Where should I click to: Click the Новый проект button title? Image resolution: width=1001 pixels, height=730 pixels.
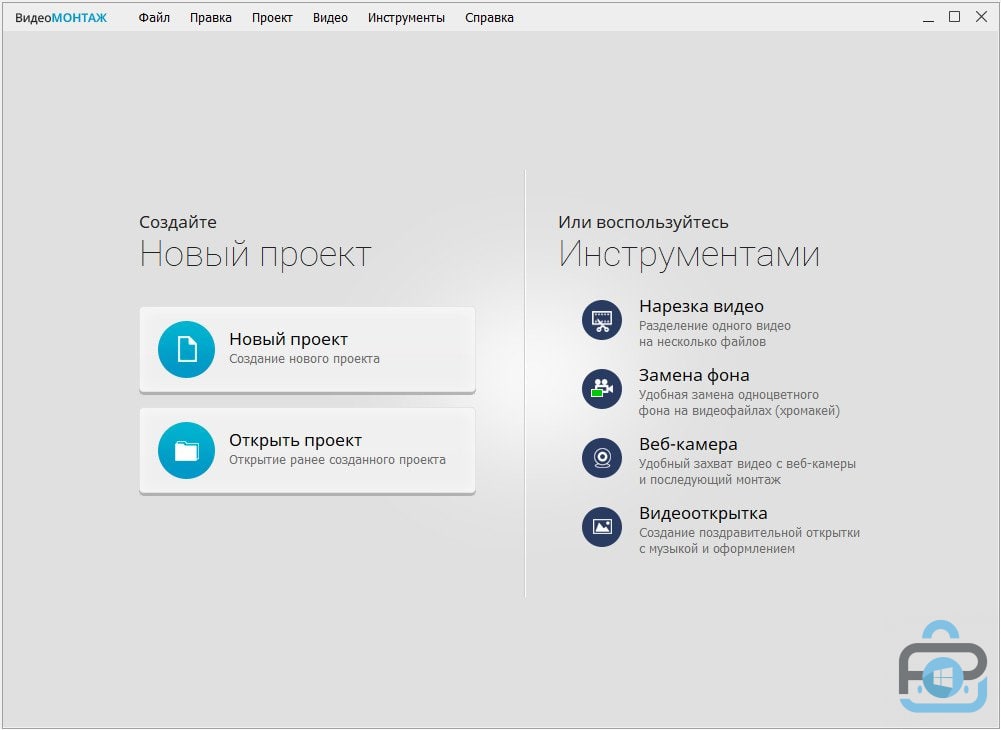(289, 339)
